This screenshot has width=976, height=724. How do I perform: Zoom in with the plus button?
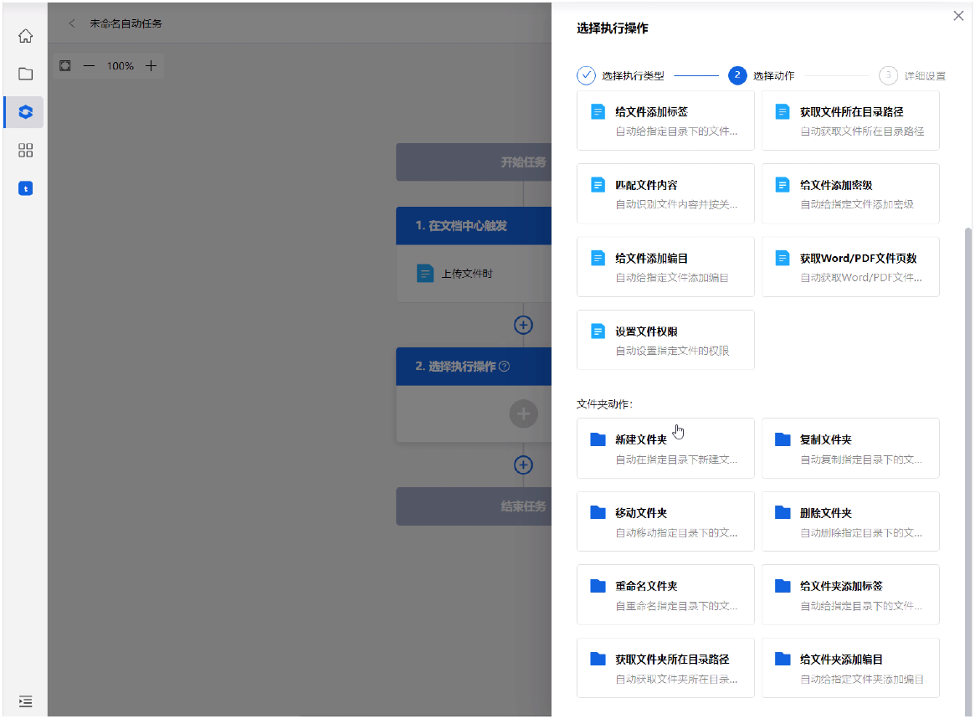coord(151,66)
